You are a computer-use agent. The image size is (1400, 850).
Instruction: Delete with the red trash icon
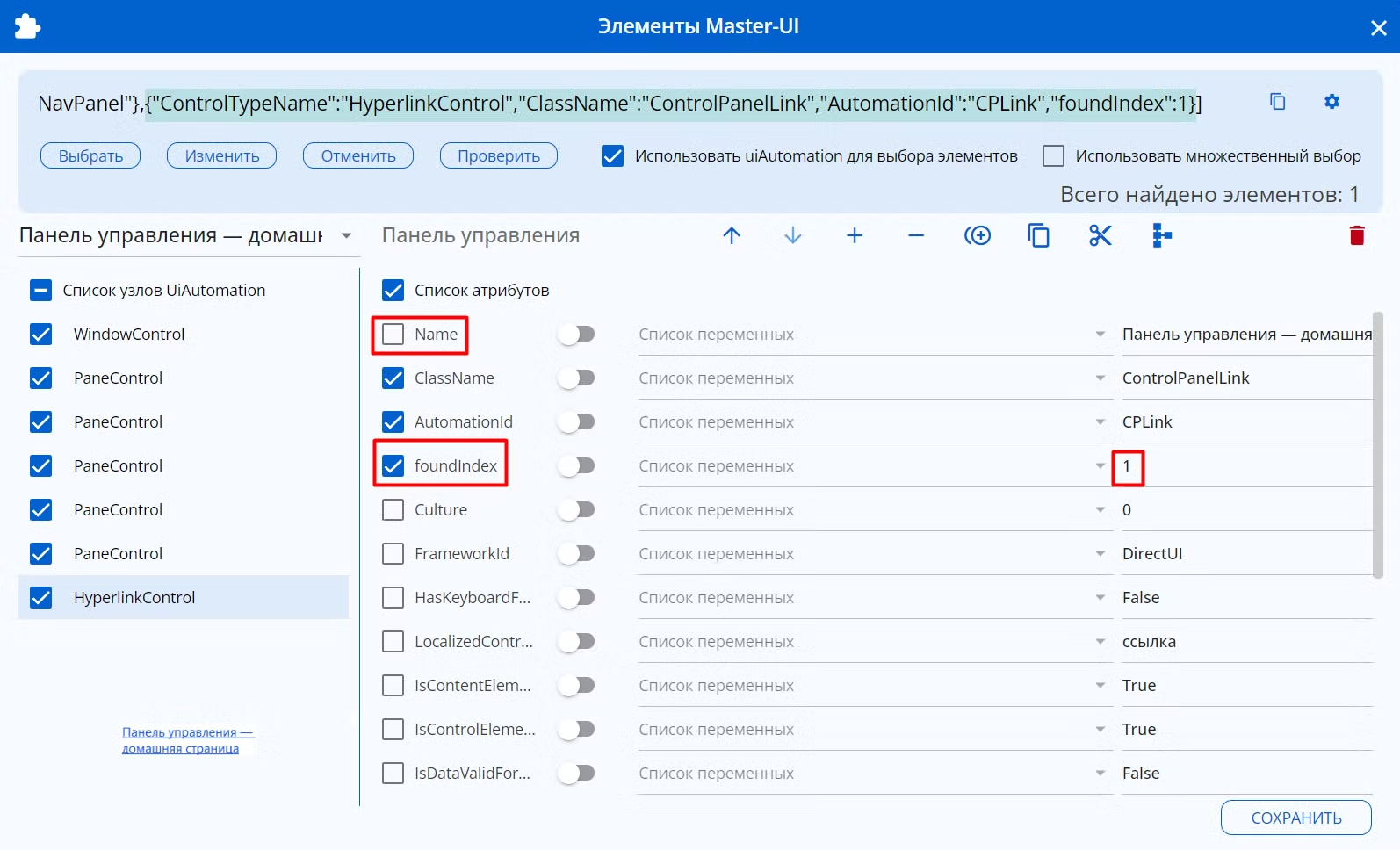pos(1357,235)
